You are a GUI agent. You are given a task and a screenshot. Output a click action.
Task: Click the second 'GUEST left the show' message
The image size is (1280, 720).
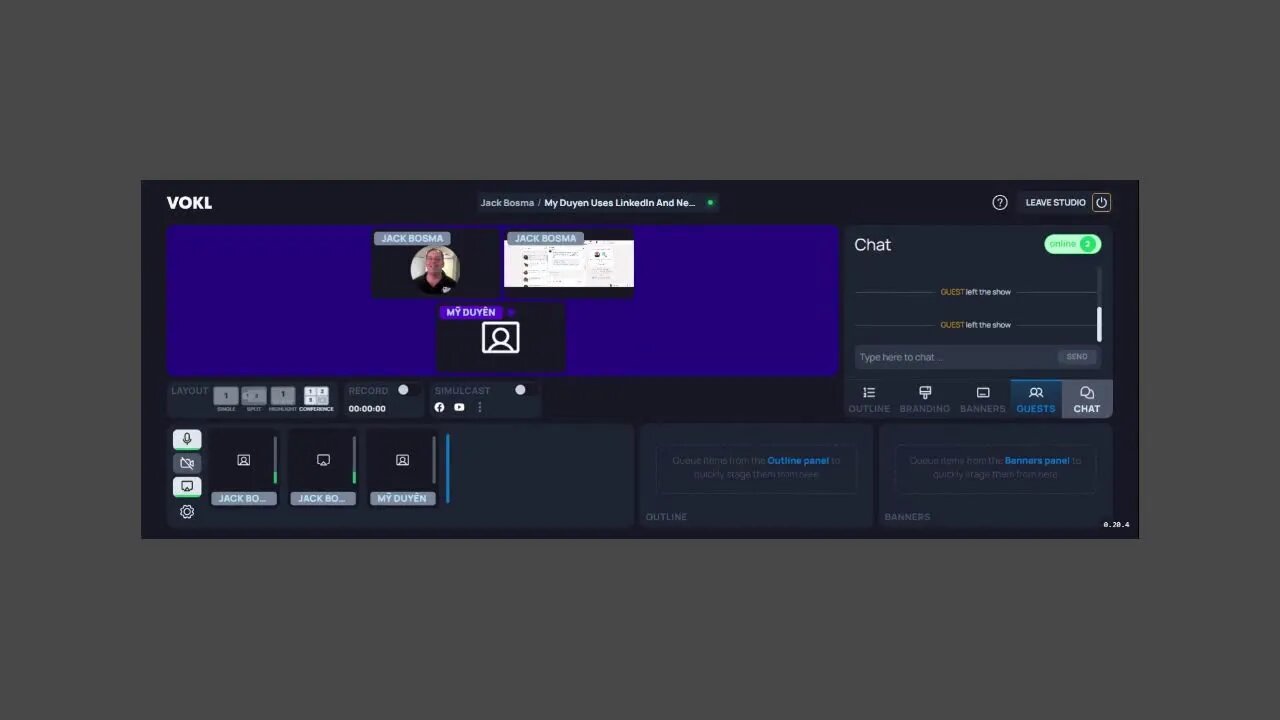click(x=976, y=325)
